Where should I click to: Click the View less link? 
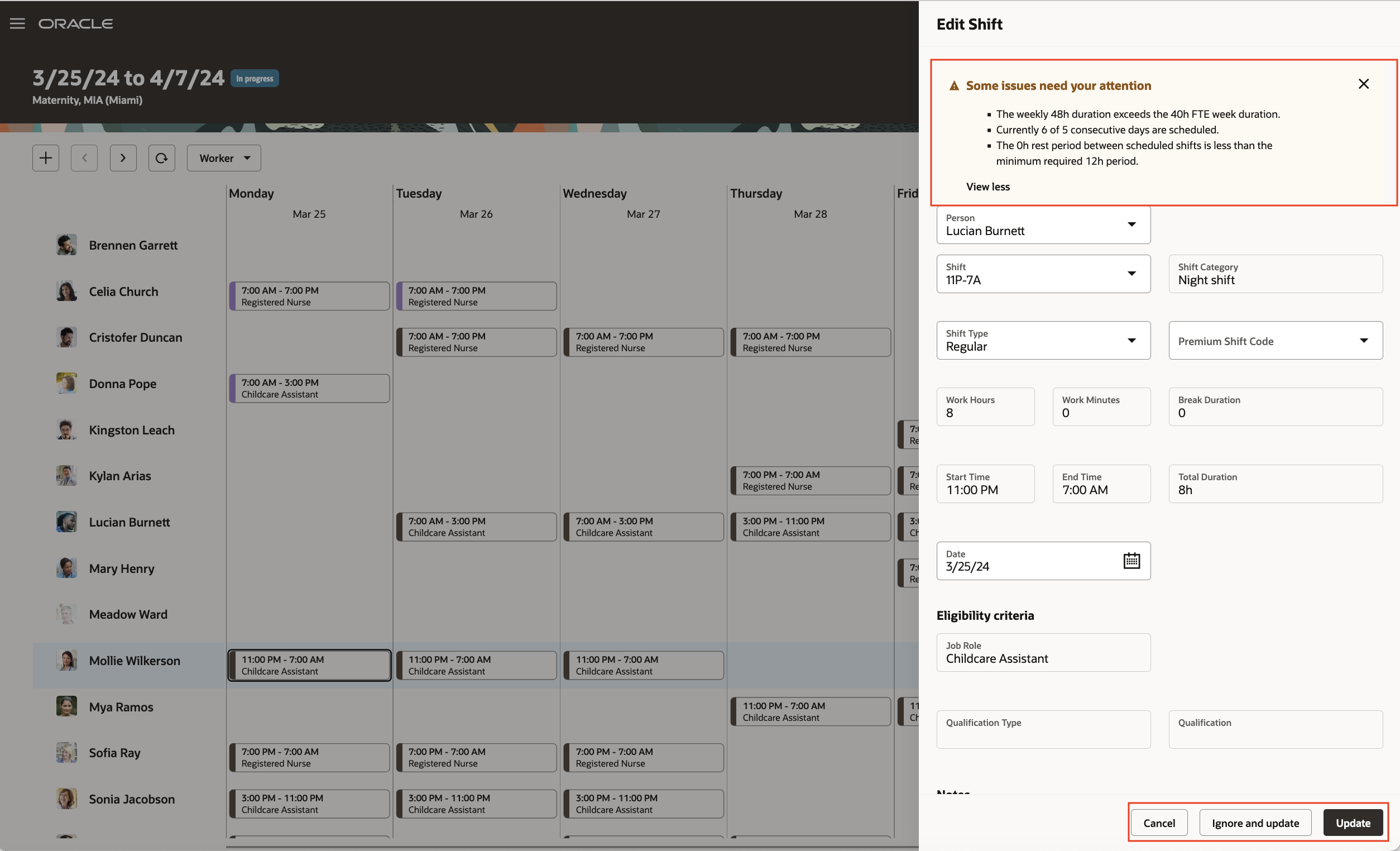coord(987,187)
